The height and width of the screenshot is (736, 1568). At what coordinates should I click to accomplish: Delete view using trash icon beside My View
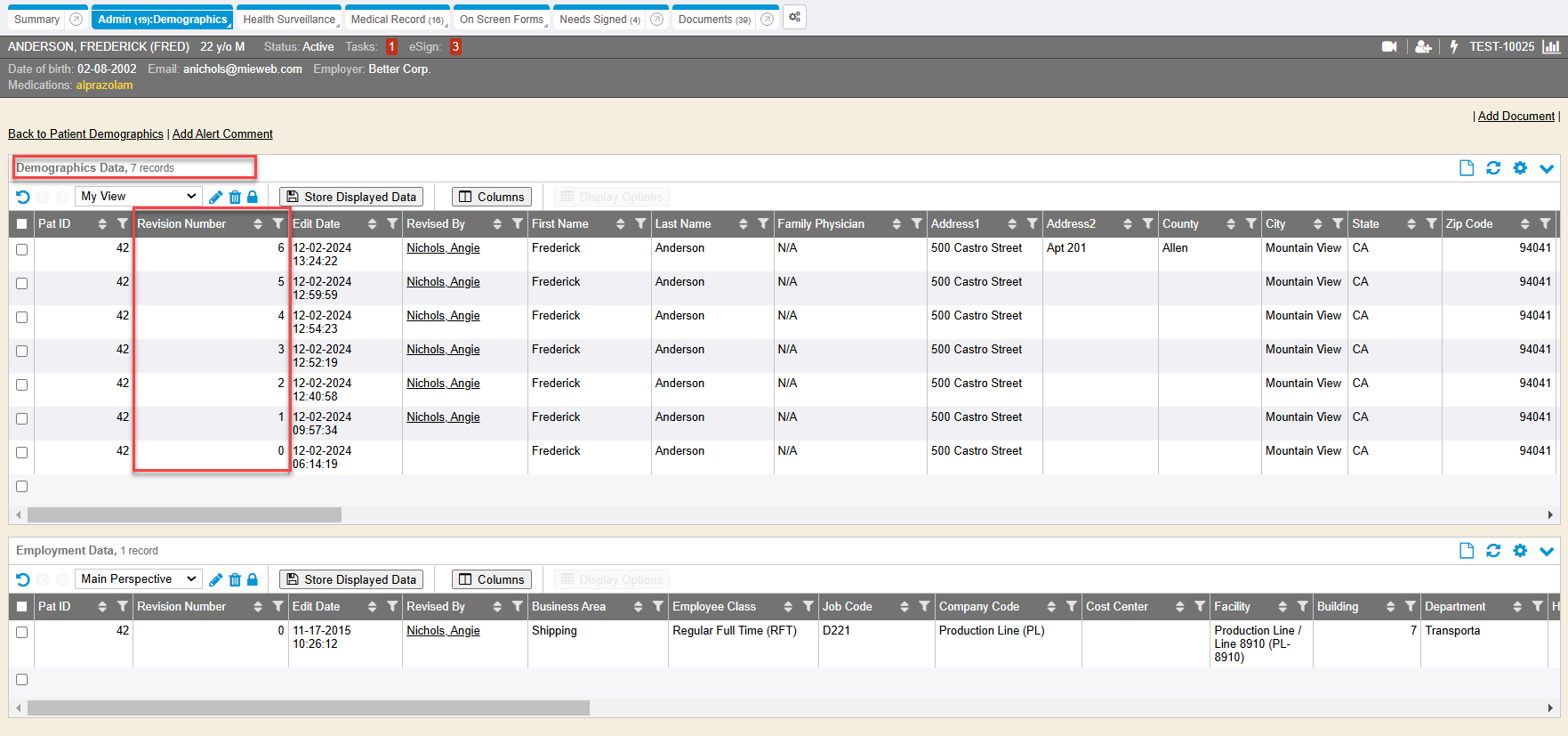click(x=235, y=197)
